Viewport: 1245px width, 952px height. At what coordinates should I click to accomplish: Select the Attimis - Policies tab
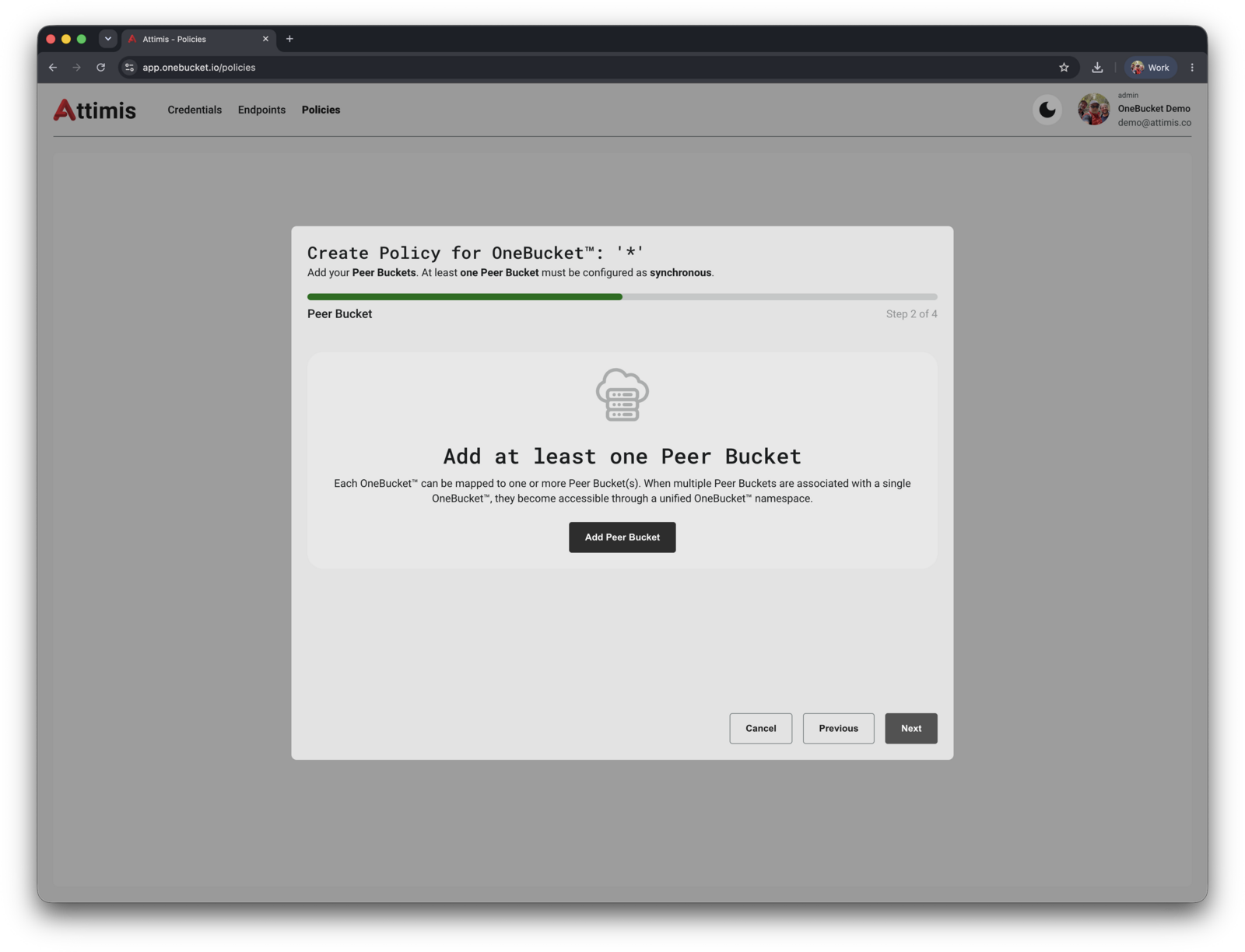click(x=199, y=39)
